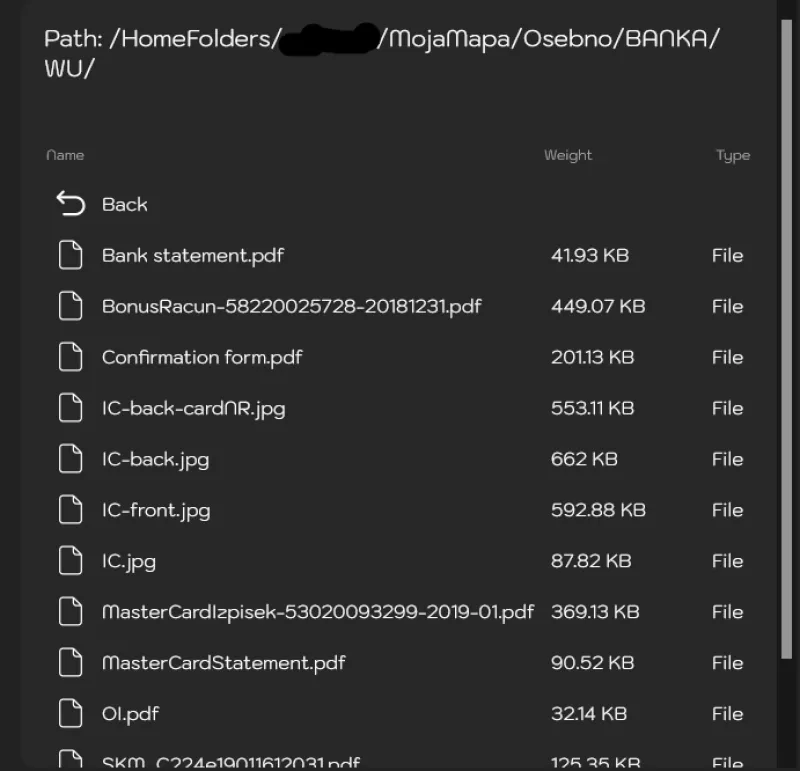Click the file icon next to Confirmation form.pdf

[70, 357]
